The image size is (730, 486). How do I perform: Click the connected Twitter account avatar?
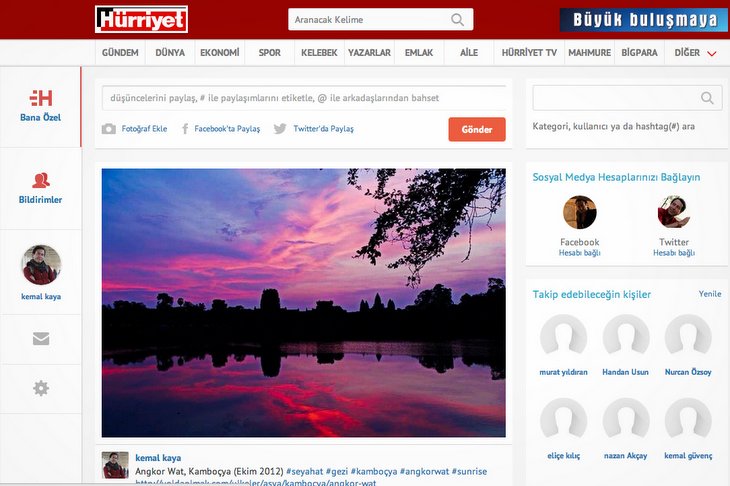pyautogui.click(x=673, y=212)
